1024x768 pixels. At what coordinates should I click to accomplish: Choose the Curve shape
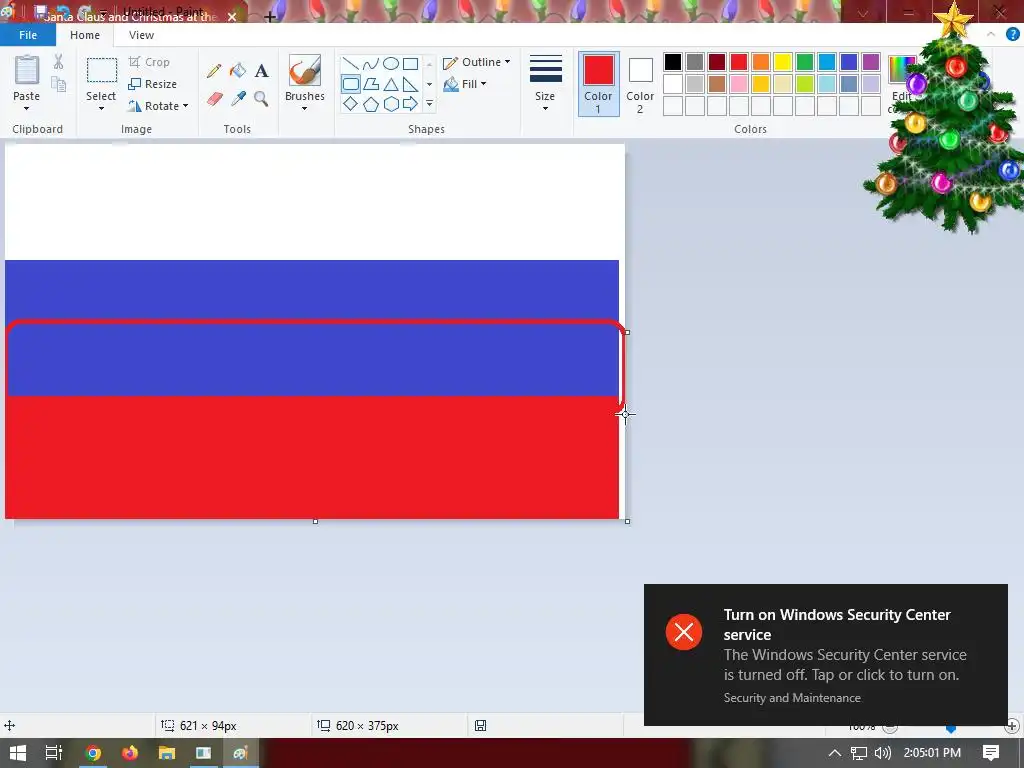tap(371, 64)
